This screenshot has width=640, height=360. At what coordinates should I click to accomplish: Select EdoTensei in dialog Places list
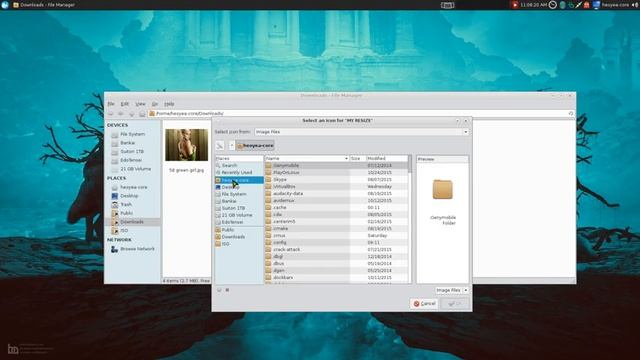[239, 222]
